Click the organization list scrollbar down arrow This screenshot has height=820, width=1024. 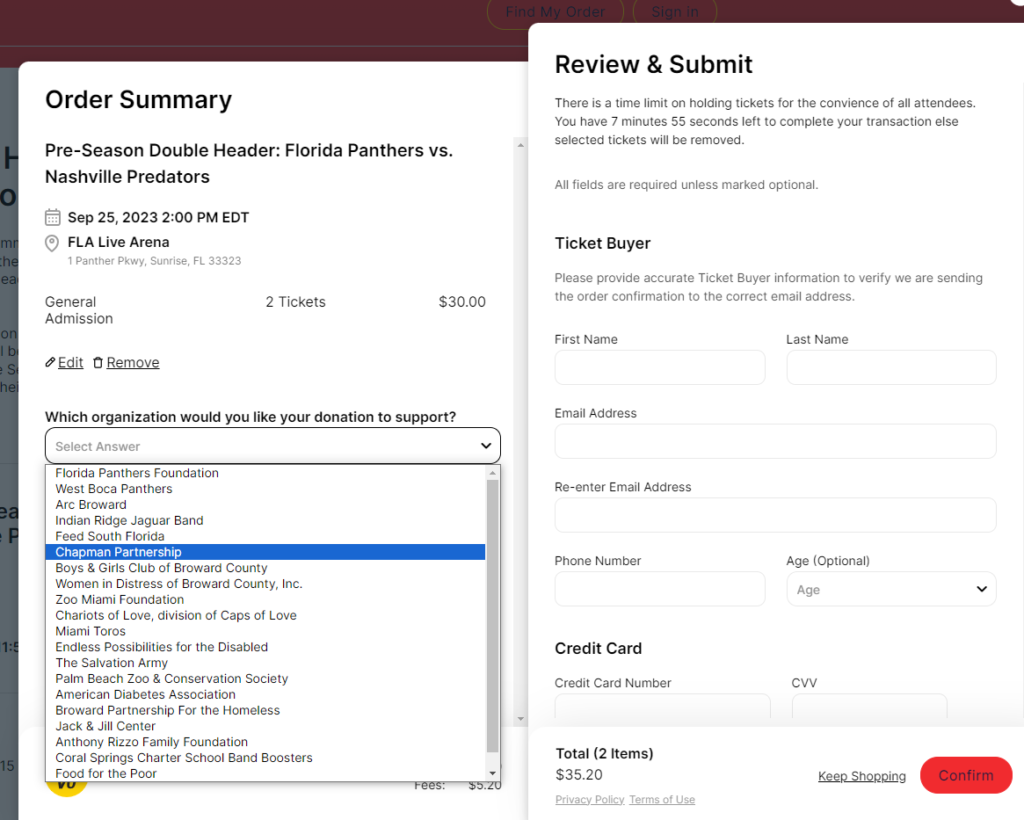492,773
